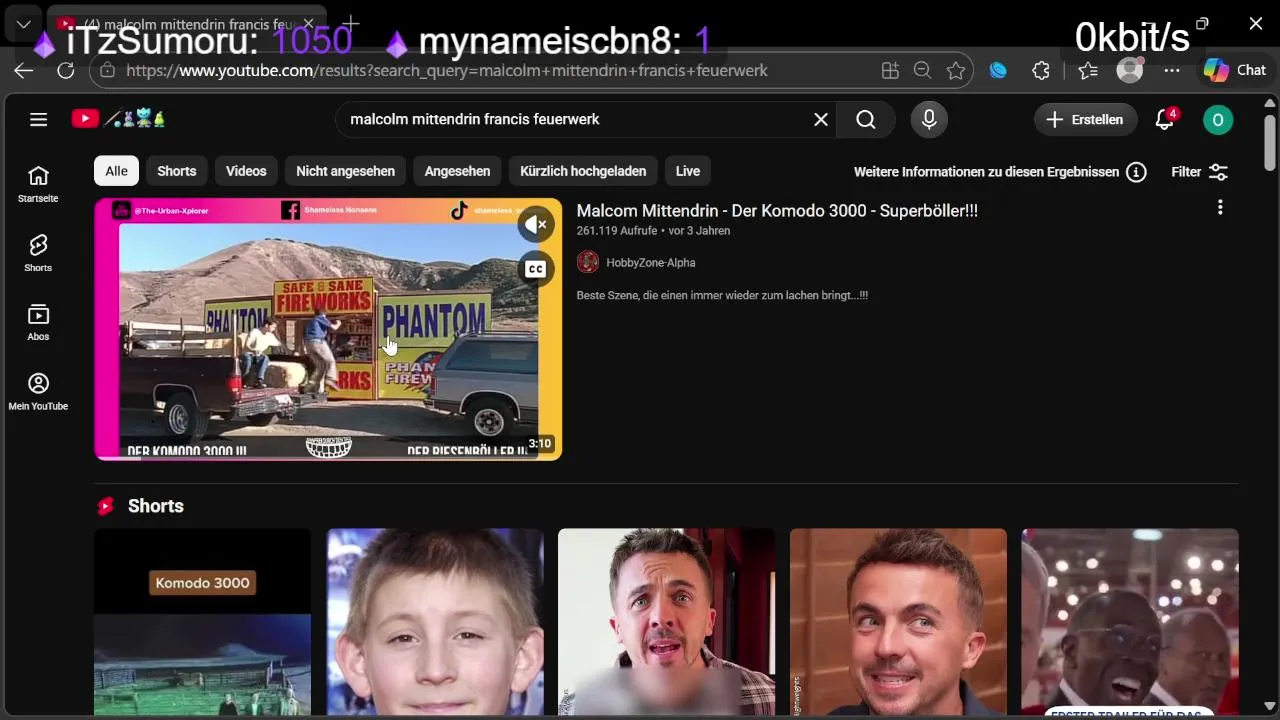This screenshot has width=1280, height=720.
Task: Open the HobbyZone-Alpha channel name
Action: pyautogui.click(x=651, y=262)
